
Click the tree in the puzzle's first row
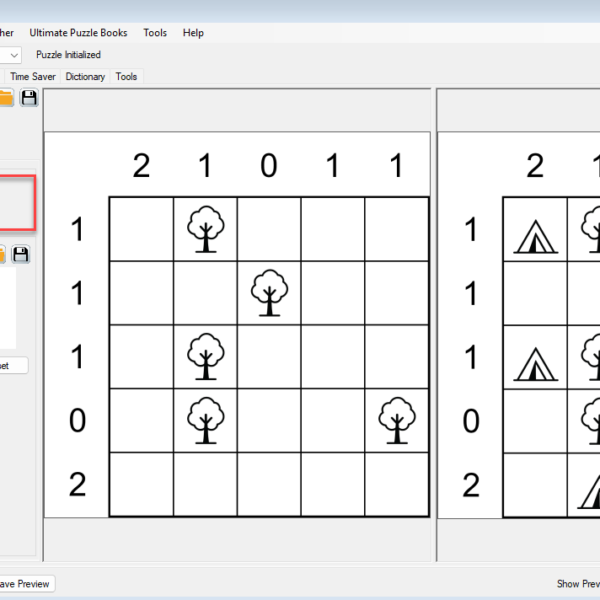pos(205,229)
